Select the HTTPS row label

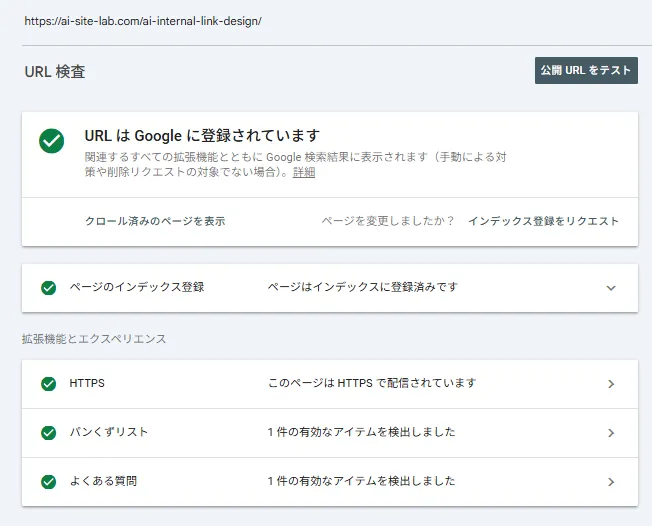click(x=87, y=383)
